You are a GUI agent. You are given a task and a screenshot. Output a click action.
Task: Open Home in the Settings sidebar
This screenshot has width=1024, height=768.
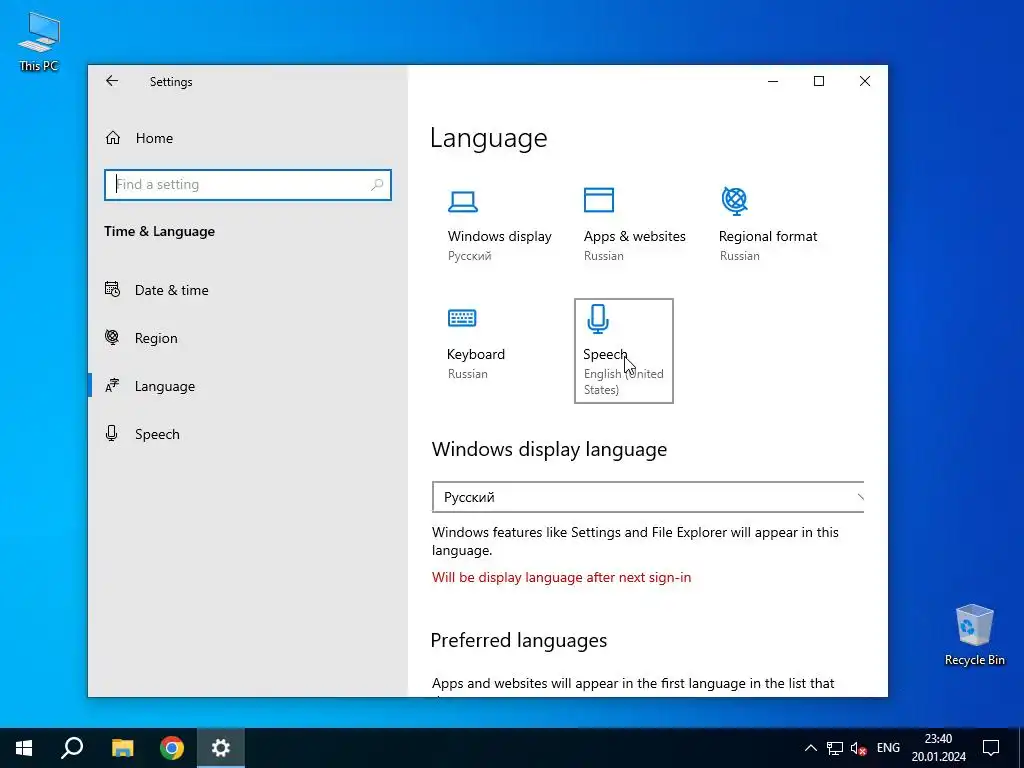click(154, 138)
